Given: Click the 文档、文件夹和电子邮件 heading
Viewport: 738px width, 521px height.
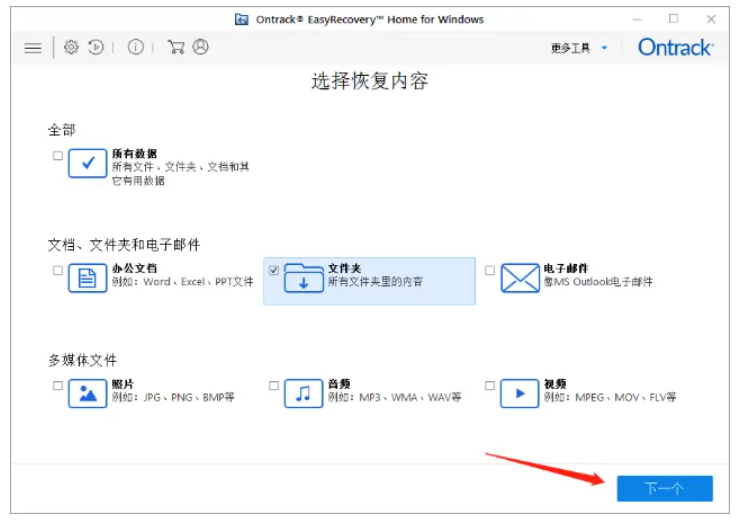Looking at the screenshot, I should coord(124,245).
